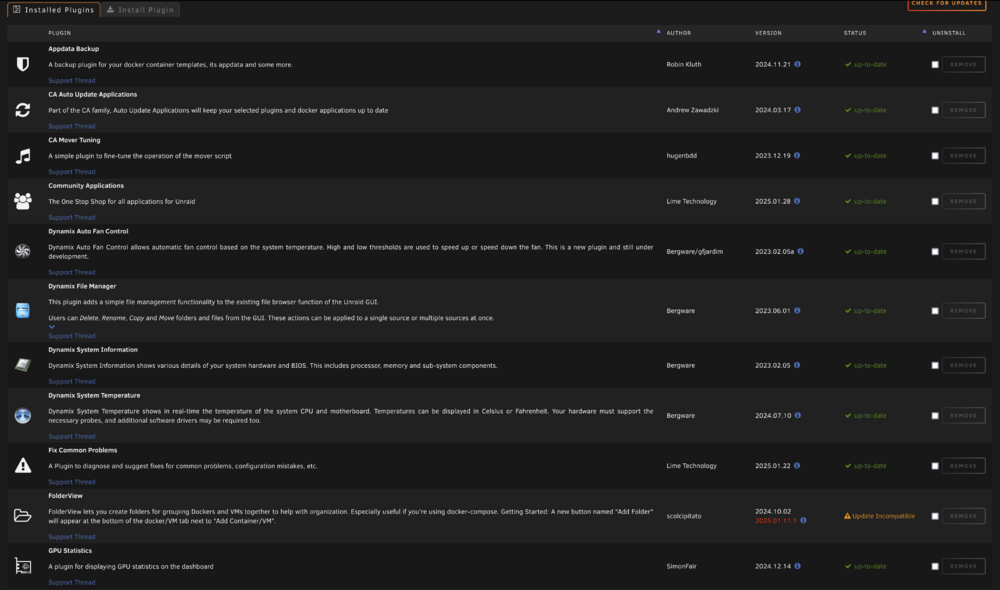
Task: Tick the uninstall checkbox for FolderView
Action: [935, 516]
